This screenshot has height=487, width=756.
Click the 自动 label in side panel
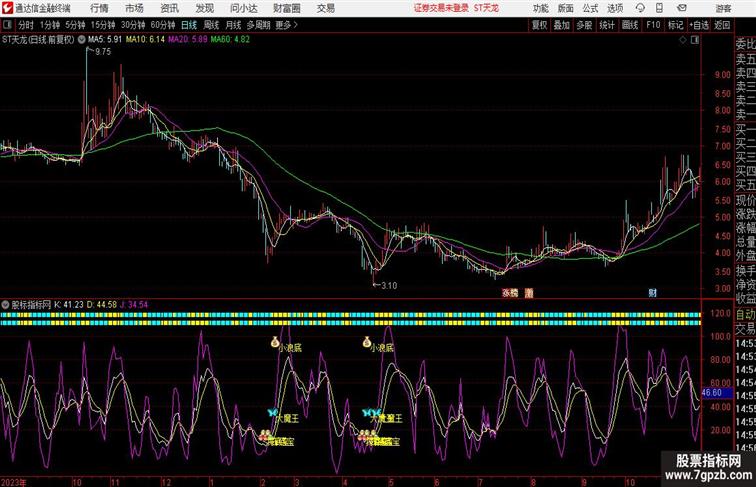[x=745, y=314]
